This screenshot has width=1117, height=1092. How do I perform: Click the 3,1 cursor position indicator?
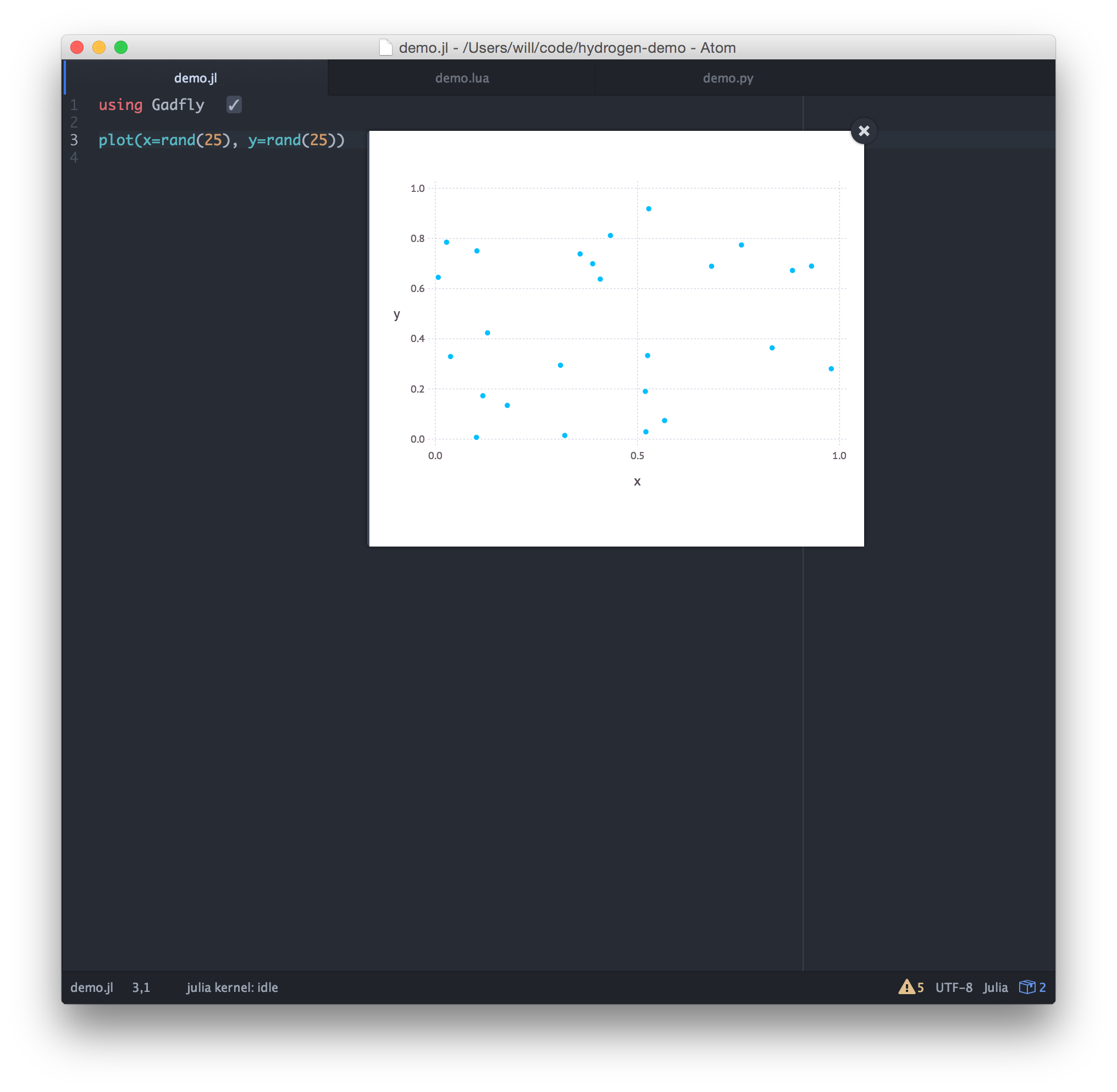141,987
